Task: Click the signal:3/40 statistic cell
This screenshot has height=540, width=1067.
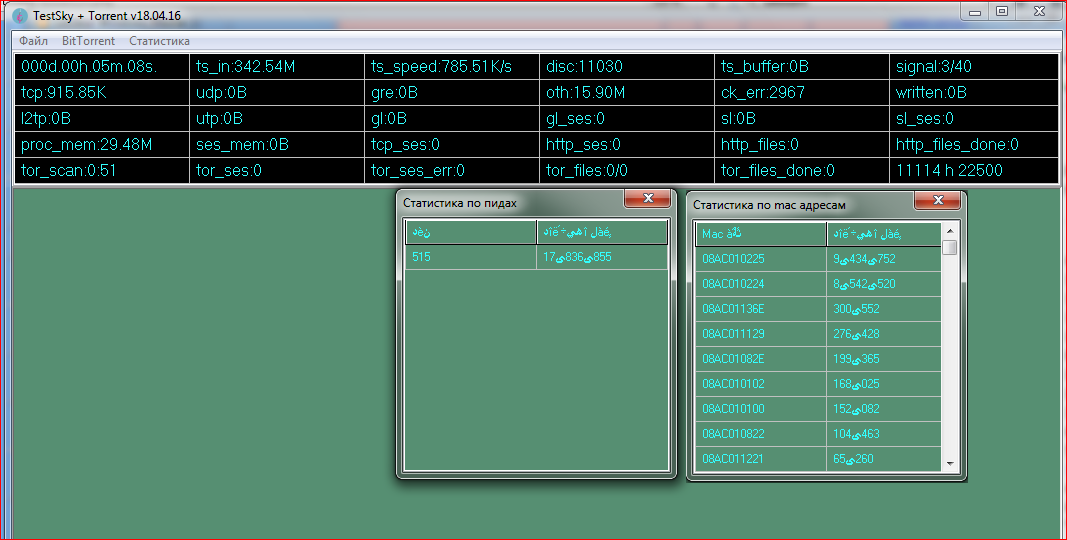Action: click(974, 67)
